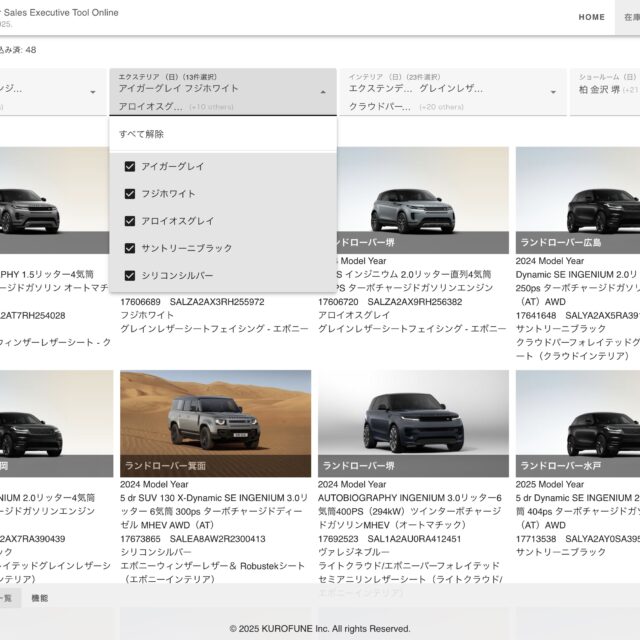Uncheck the フジホワイト checkbox

(x=130, y=194)
